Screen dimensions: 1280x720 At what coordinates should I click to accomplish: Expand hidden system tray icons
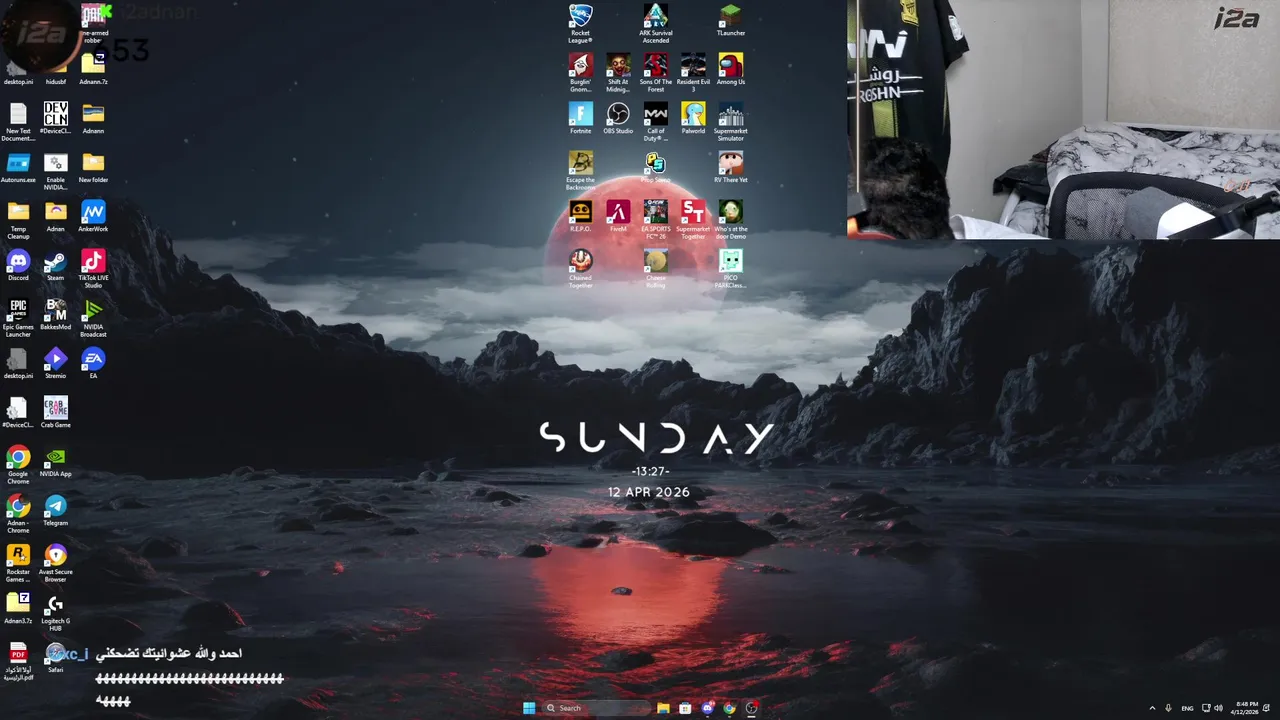coord(1152,708)
